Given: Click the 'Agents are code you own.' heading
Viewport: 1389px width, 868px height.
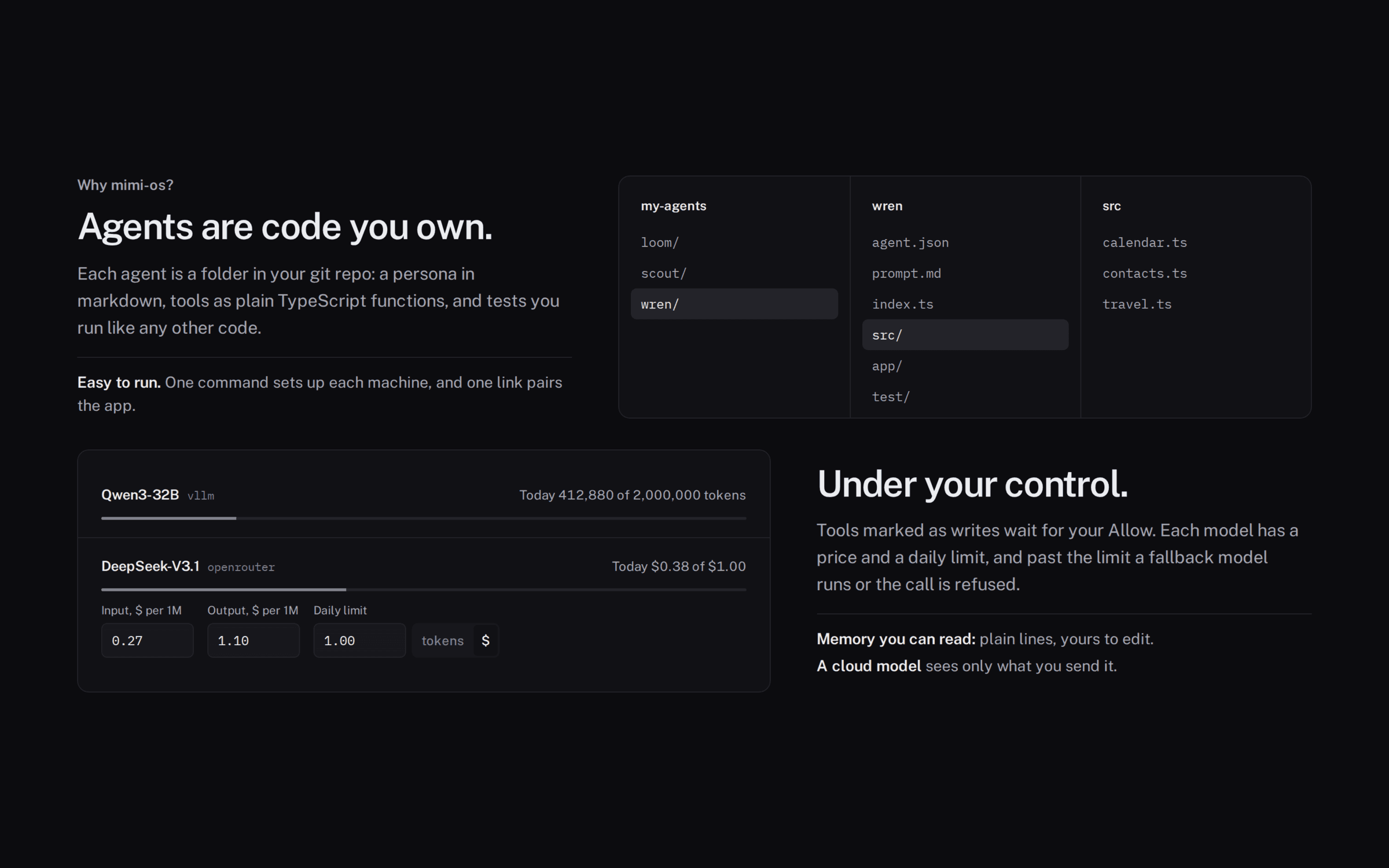Looking at the screenshot, I should tap(285, 227).
